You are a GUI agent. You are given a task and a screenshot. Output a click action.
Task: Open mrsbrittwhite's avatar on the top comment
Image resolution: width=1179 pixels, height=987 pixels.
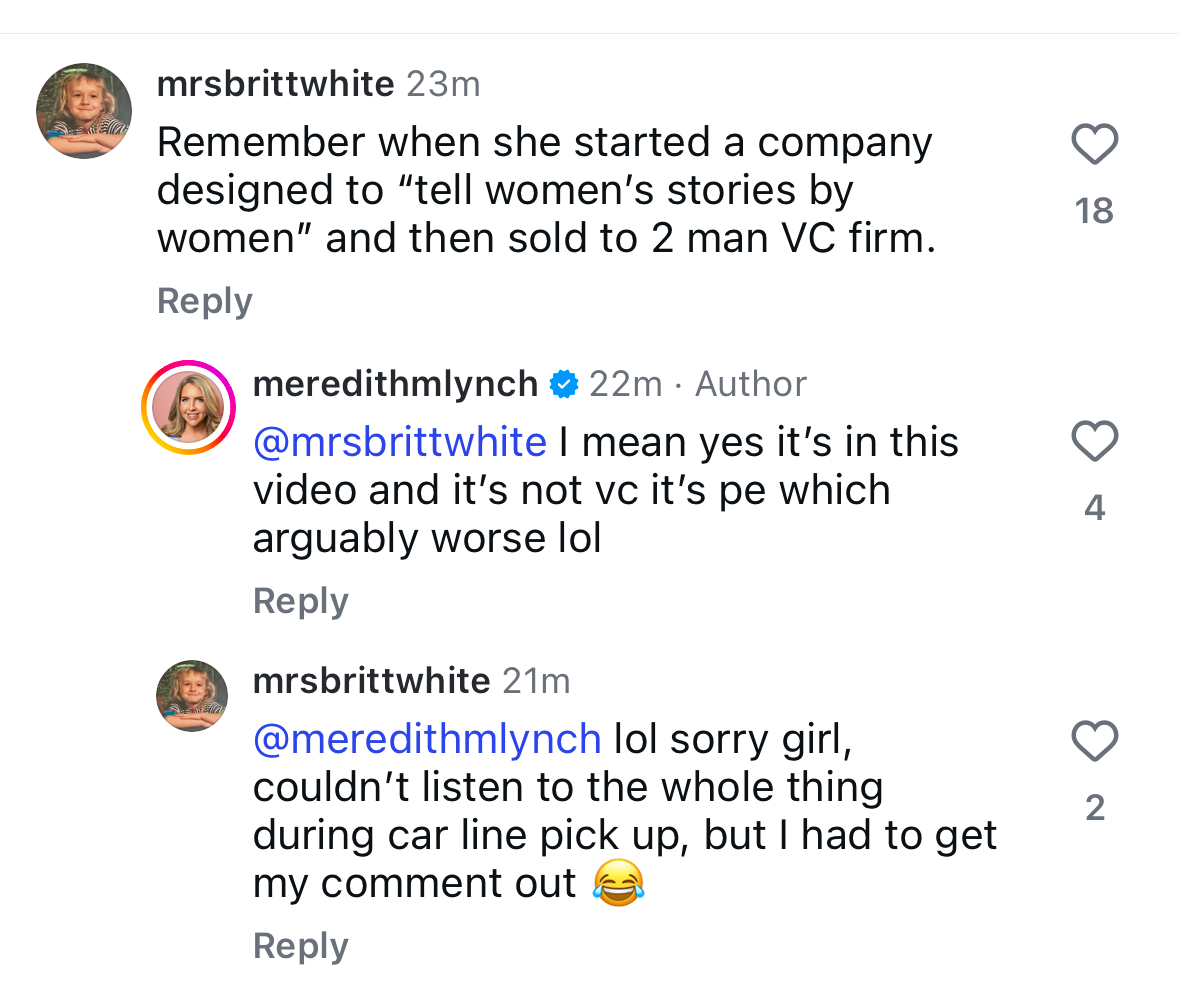(x=84, y=110)
